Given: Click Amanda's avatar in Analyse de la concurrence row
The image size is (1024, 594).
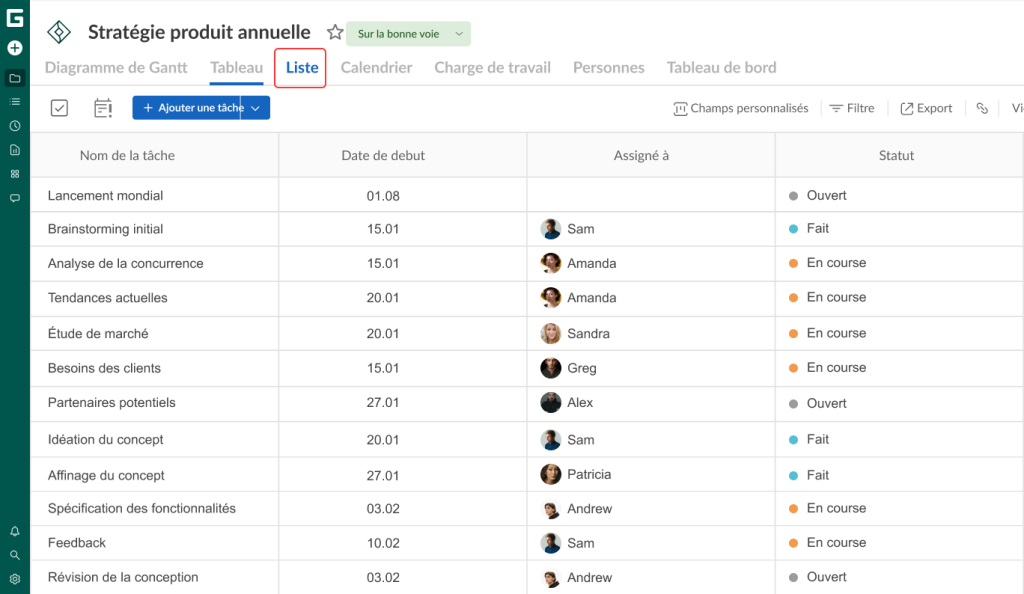Looking at the screenshot, I should pyautogui.click(x=551, y=263).
